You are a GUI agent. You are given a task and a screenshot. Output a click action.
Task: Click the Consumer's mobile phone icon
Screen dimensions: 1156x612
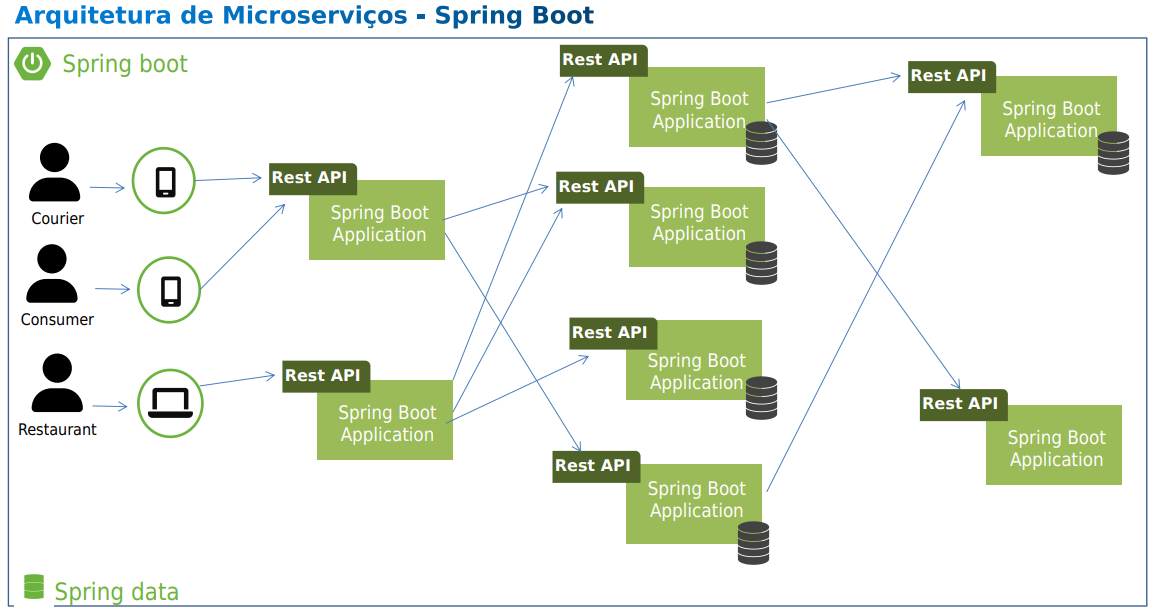pyautogui.click(x=170, y=290)
